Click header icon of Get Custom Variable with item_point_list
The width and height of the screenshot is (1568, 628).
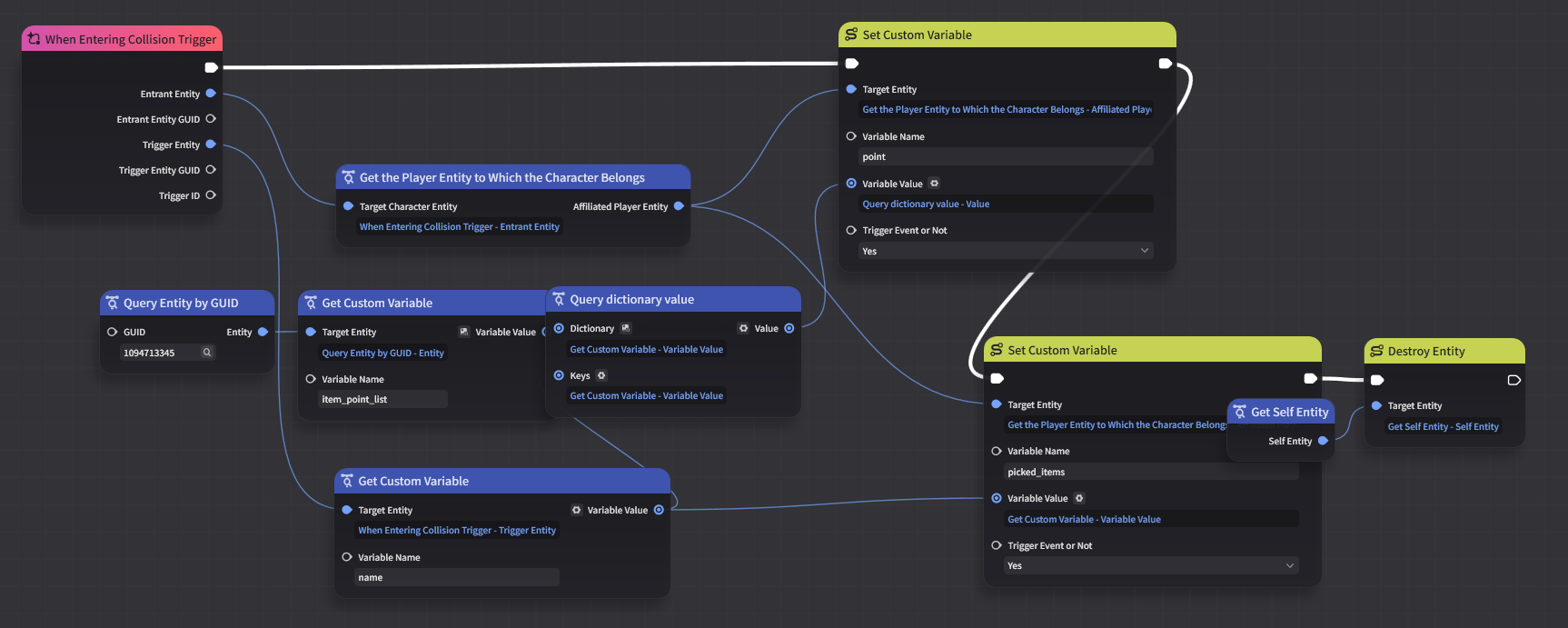point(311,303)
